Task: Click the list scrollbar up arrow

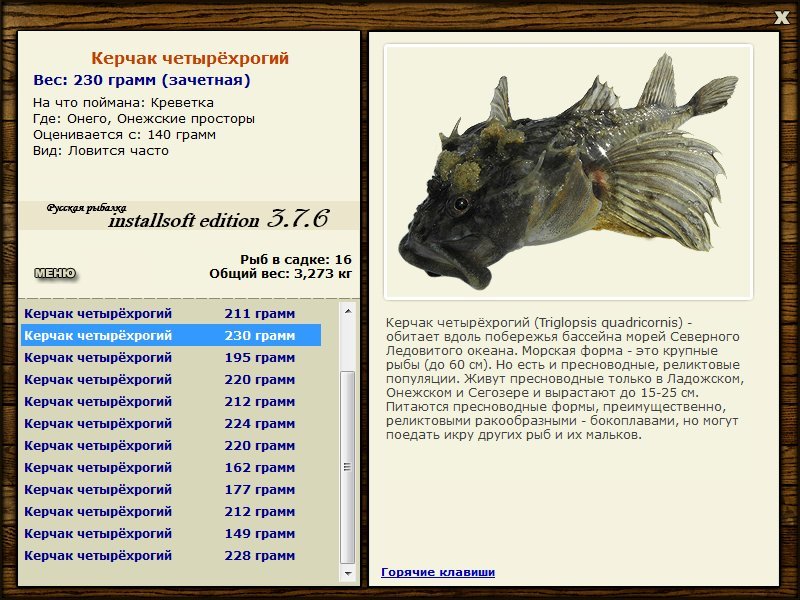Action: point(348,311)
